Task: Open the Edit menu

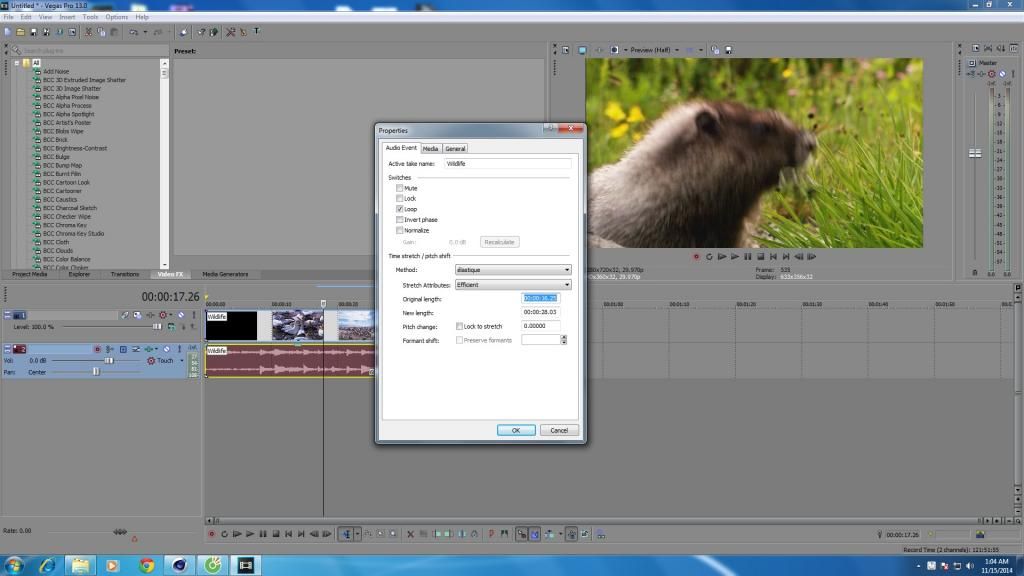Action: pos(25,17)
